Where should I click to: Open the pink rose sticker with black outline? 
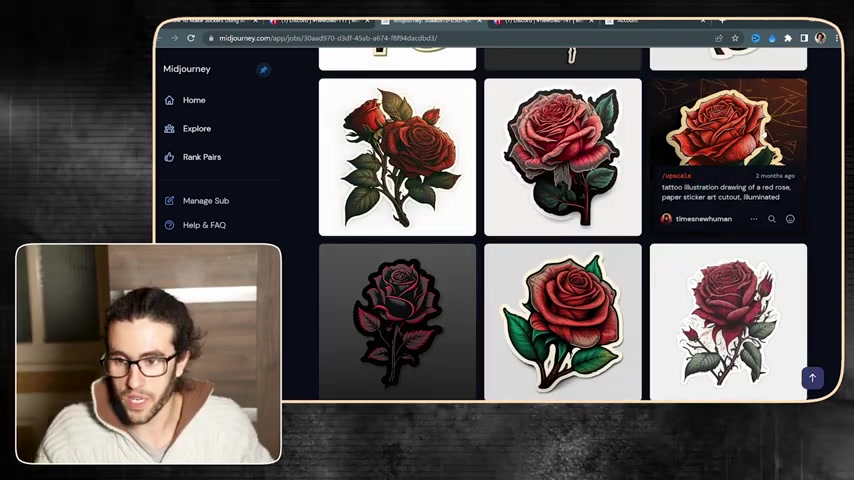[563, 157]
